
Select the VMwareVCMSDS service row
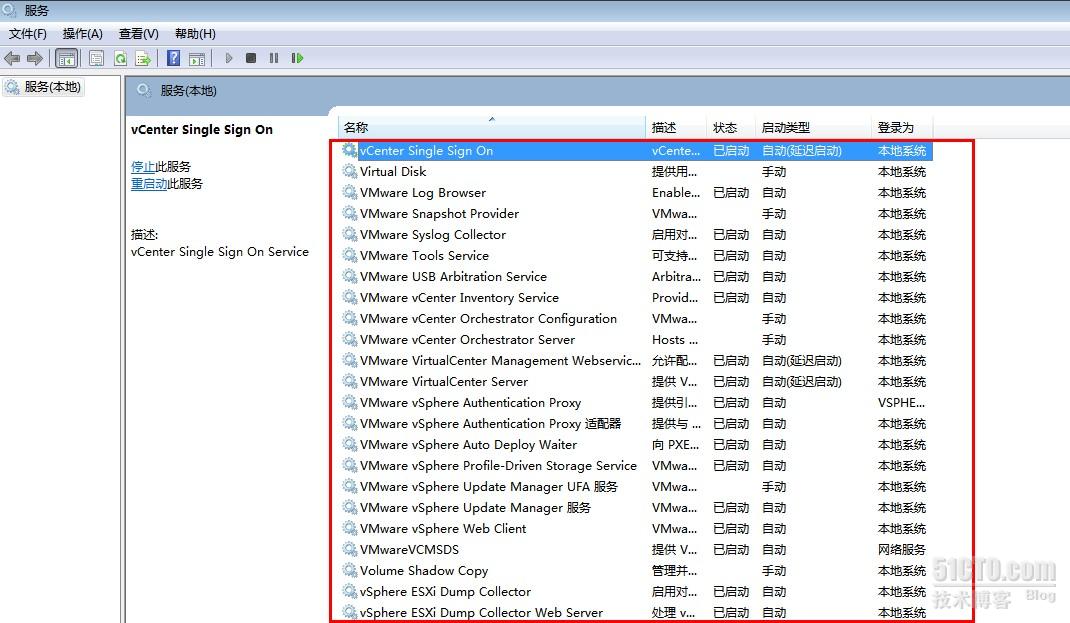click(x=636, y=550)
